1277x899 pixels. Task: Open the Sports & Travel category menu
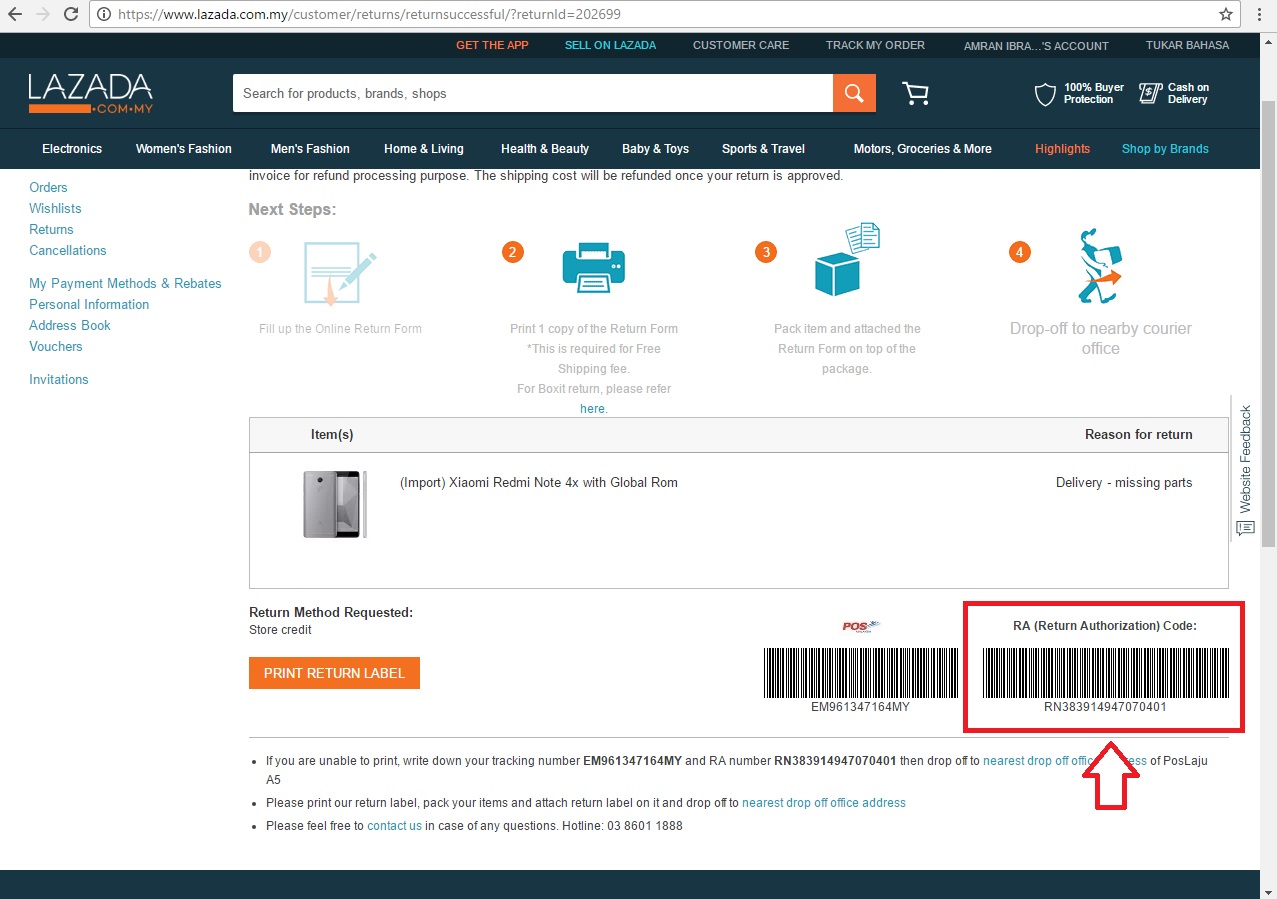763,149
